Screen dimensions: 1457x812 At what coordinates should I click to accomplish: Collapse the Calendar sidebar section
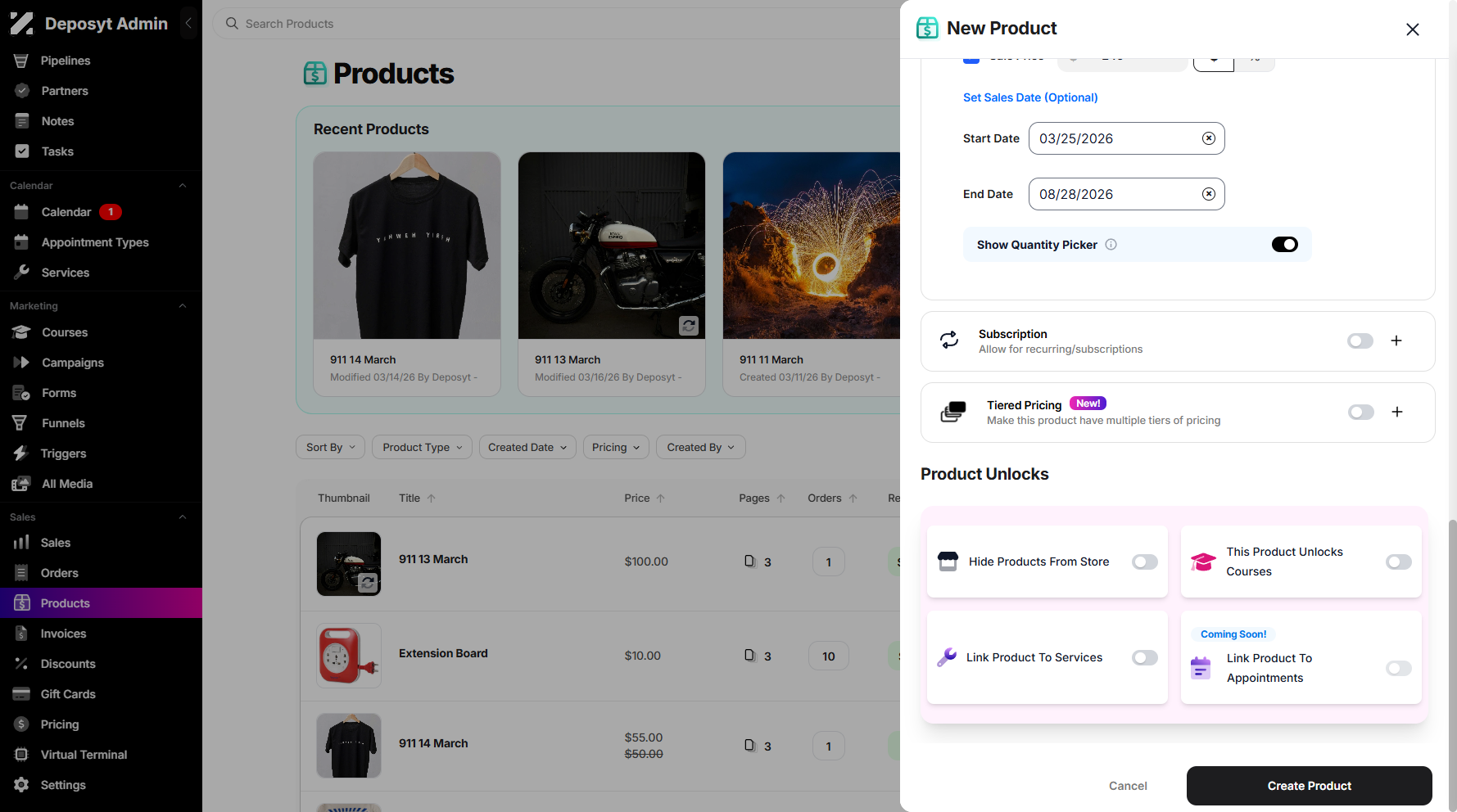click(x=183, y=186)
